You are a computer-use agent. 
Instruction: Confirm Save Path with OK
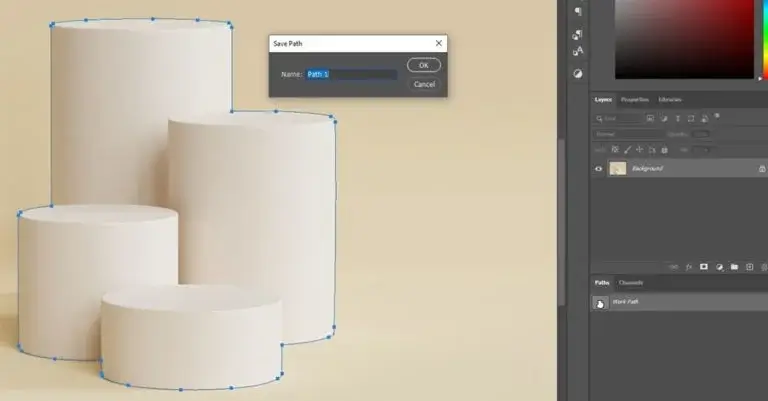point(424,65)
